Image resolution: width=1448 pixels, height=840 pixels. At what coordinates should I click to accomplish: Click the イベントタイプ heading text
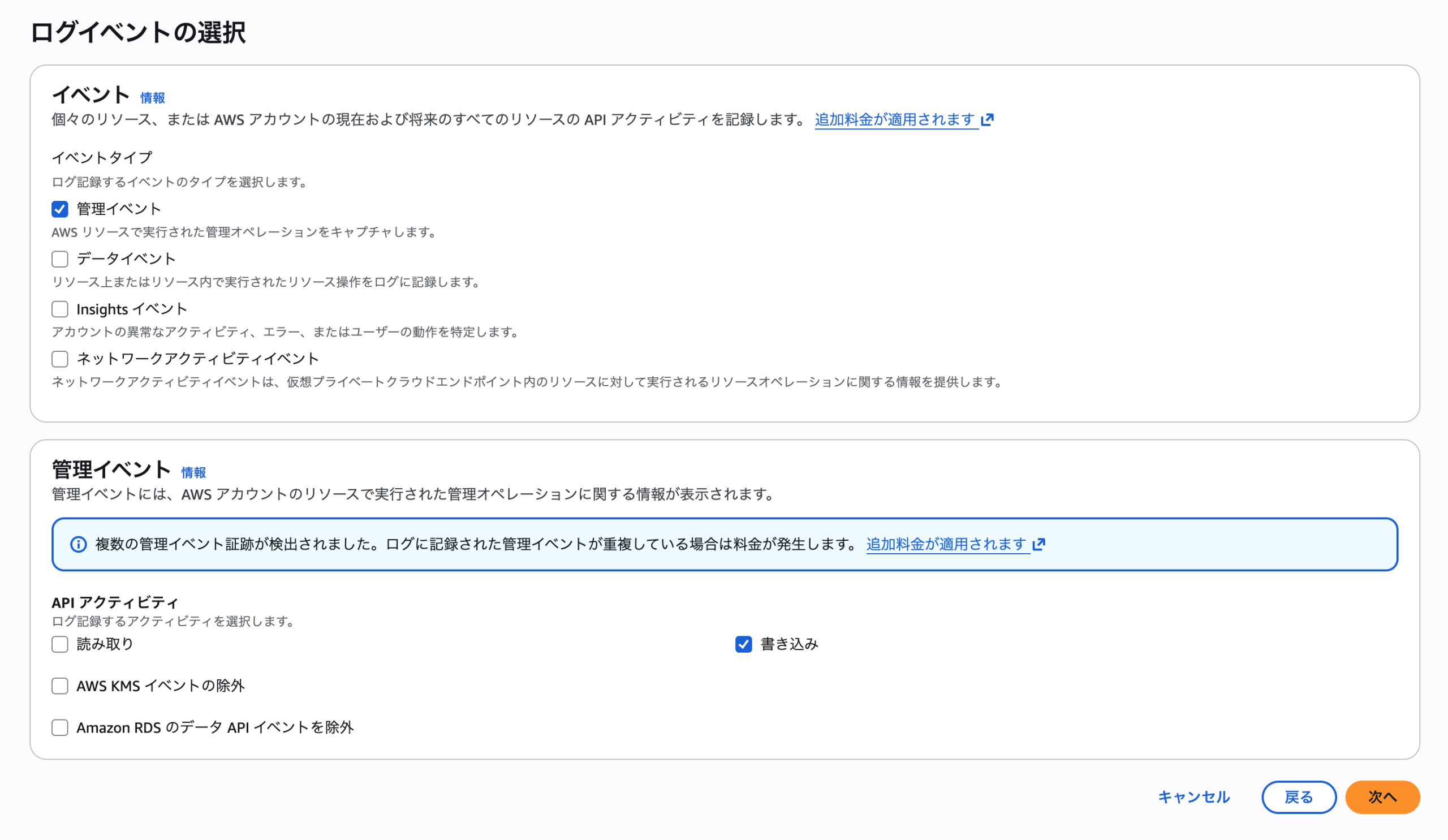[102, 157]
